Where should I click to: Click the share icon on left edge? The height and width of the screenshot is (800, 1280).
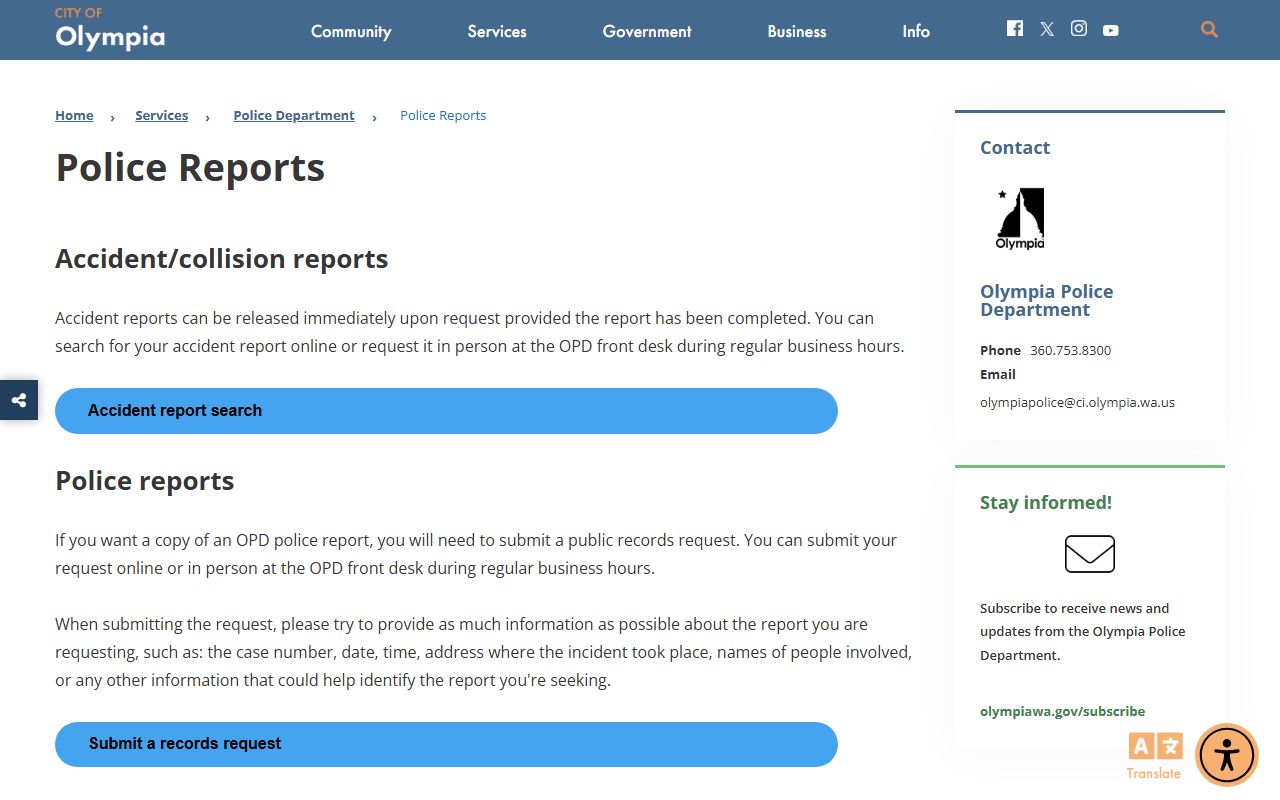coord(19,400)
